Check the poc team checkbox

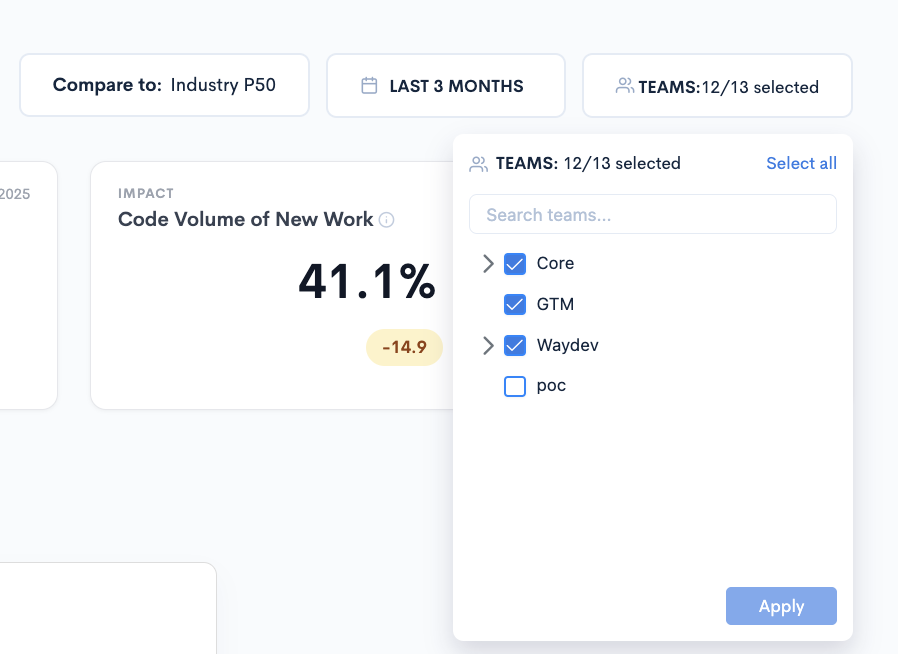point(515,386)
